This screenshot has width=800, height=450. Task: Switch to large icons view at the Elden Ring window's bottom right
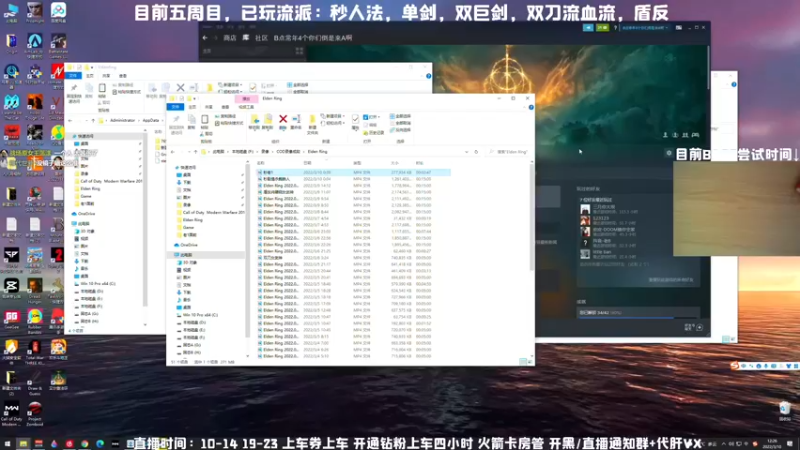[x=530, y=361]
